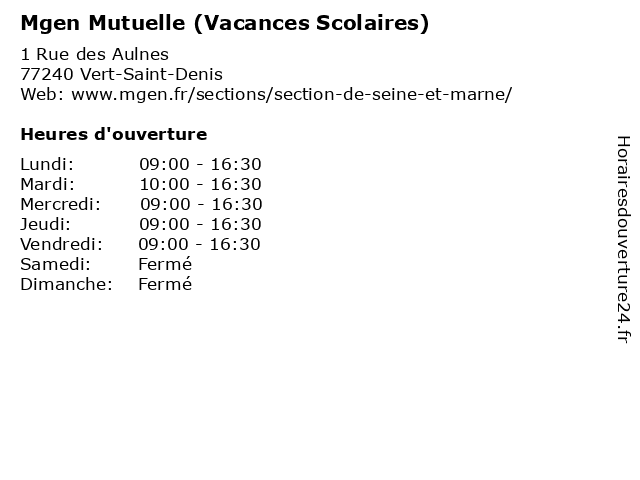This screenshot has width=640, height=480.
Task: Click the Heures d'ouverture heading
Action: point(114,134)
